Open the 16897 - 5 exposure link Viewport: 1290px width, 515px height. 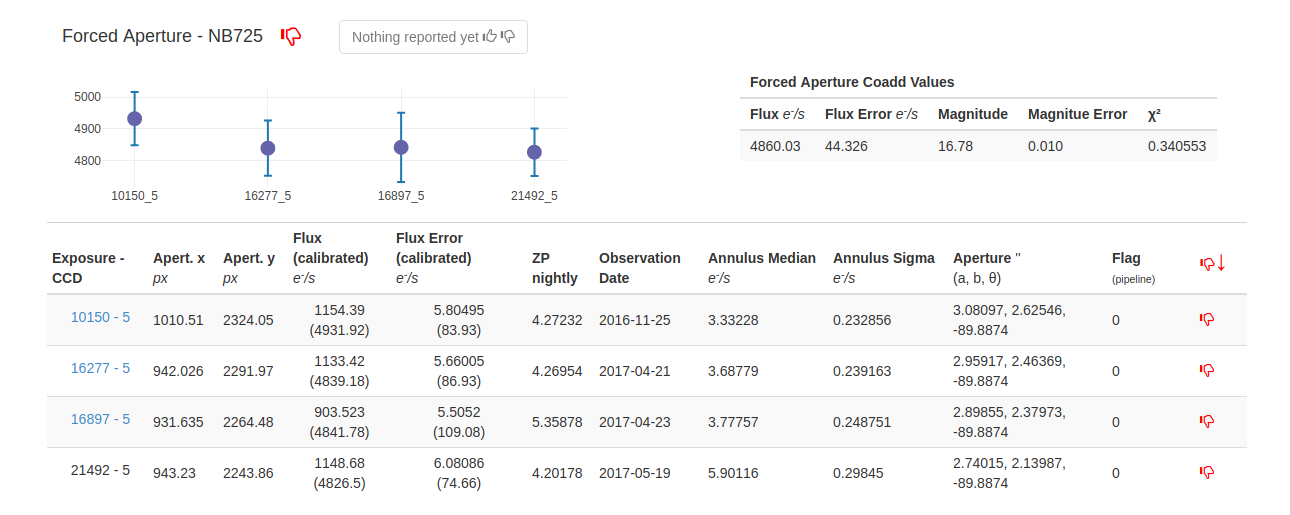pos(100,419)
